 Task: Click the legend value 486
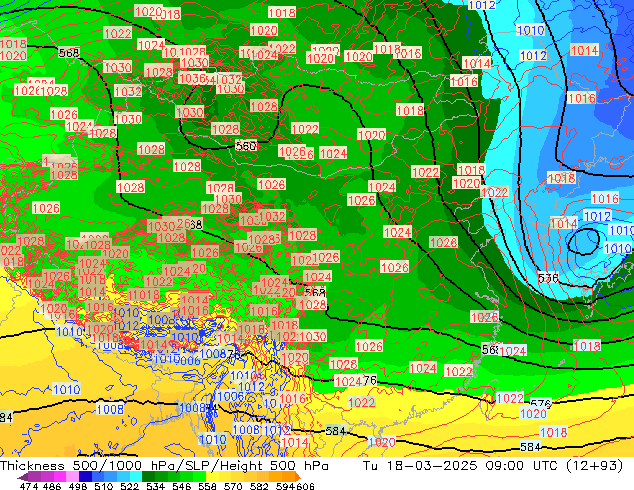click(52, 486)
